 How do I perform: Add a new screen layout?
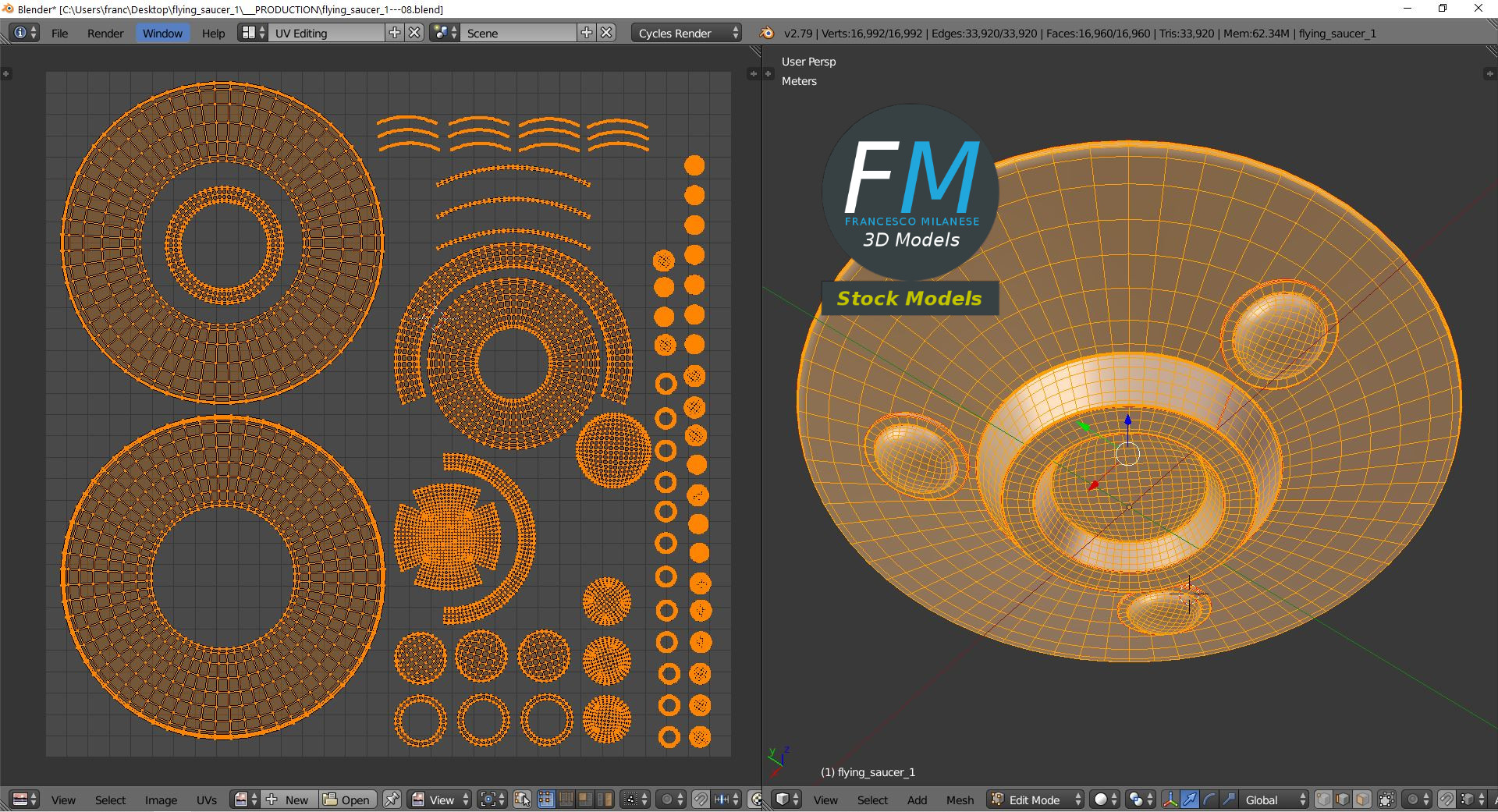click(395, 33)
